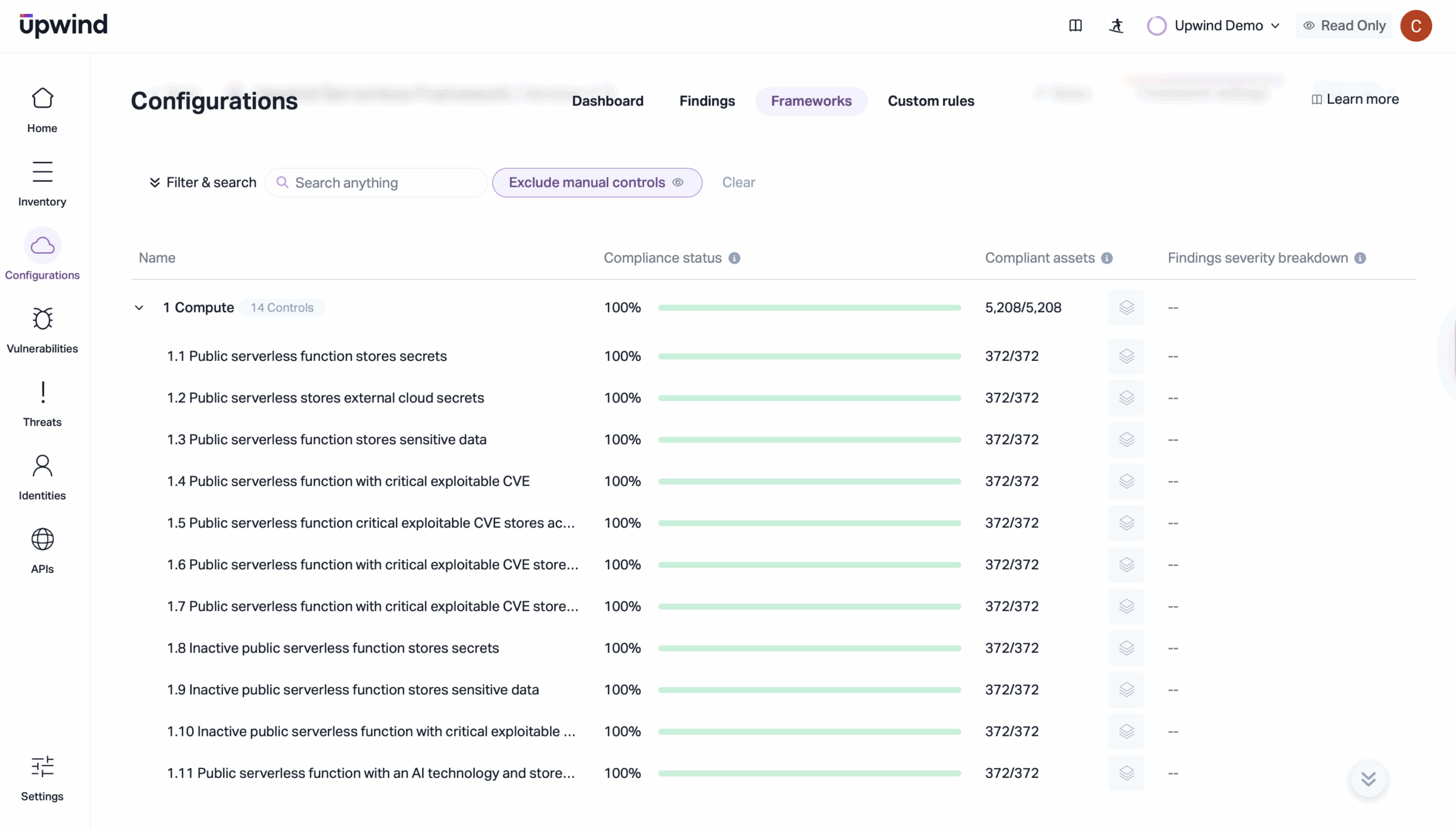Click layers icon for control 1.11

1126,773
